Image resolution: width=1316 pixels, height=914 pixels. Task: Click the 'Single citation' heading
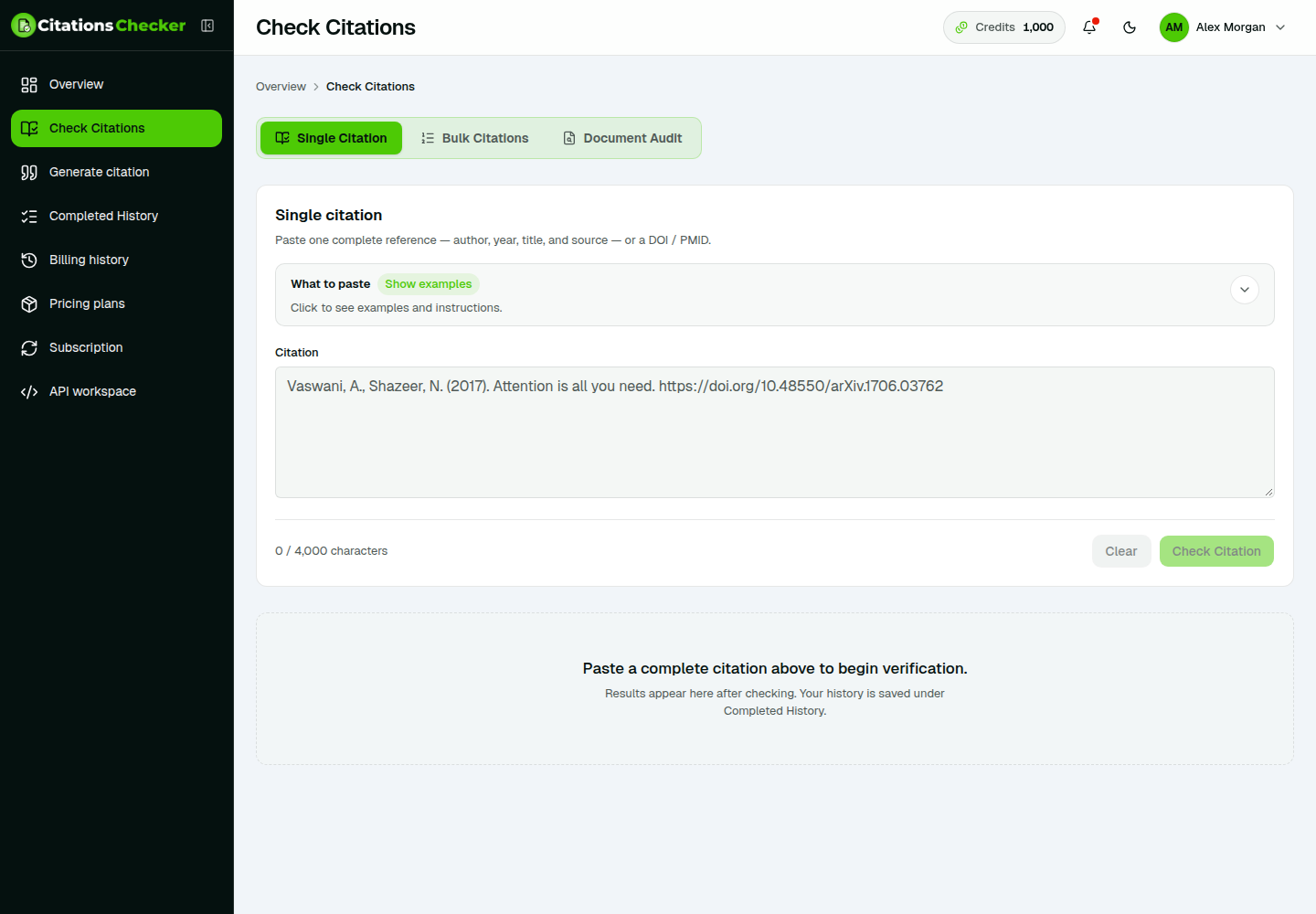click(329, 215)
